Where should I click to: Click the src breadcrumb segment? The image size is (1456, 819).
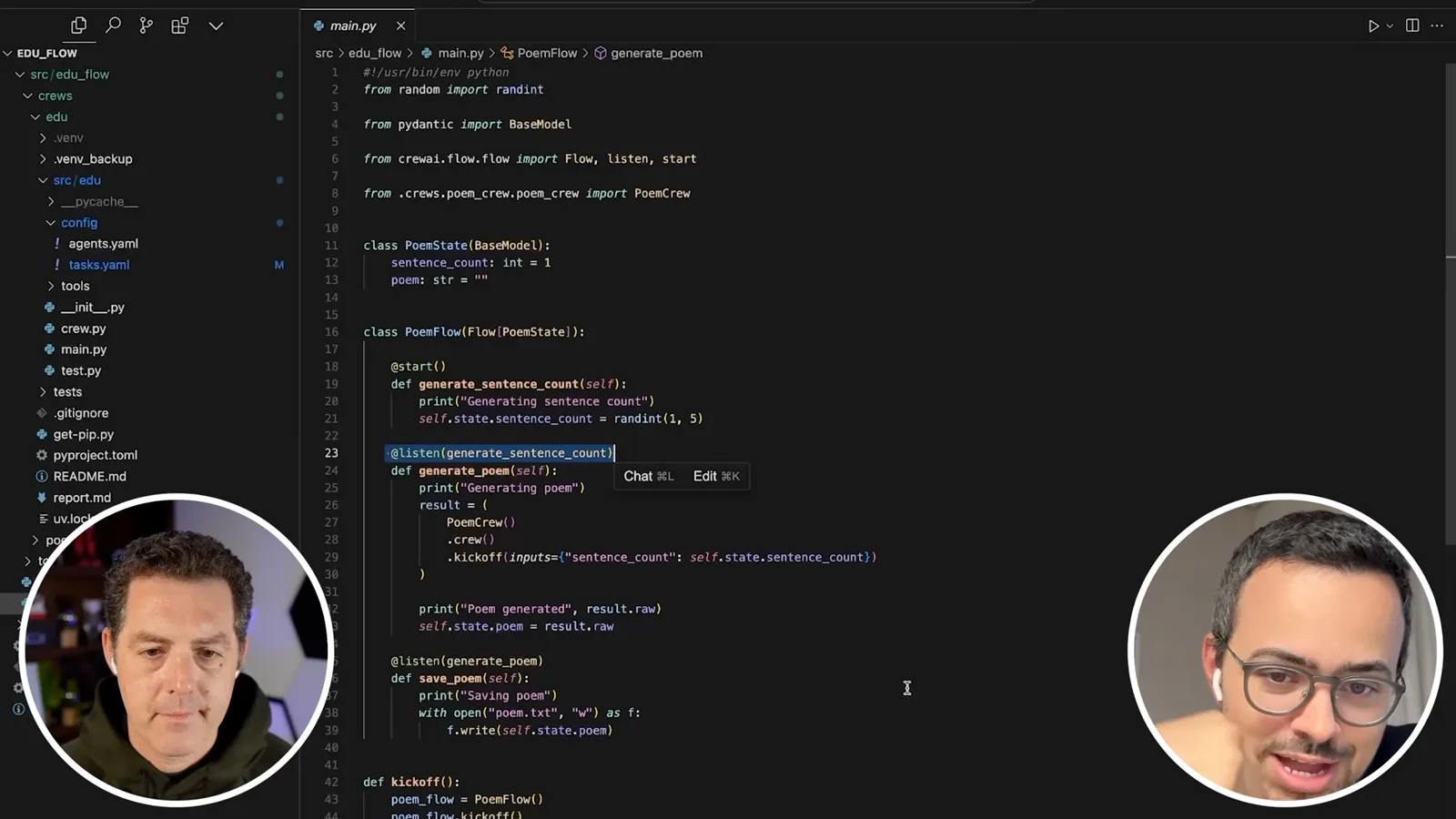click(324, 53)
